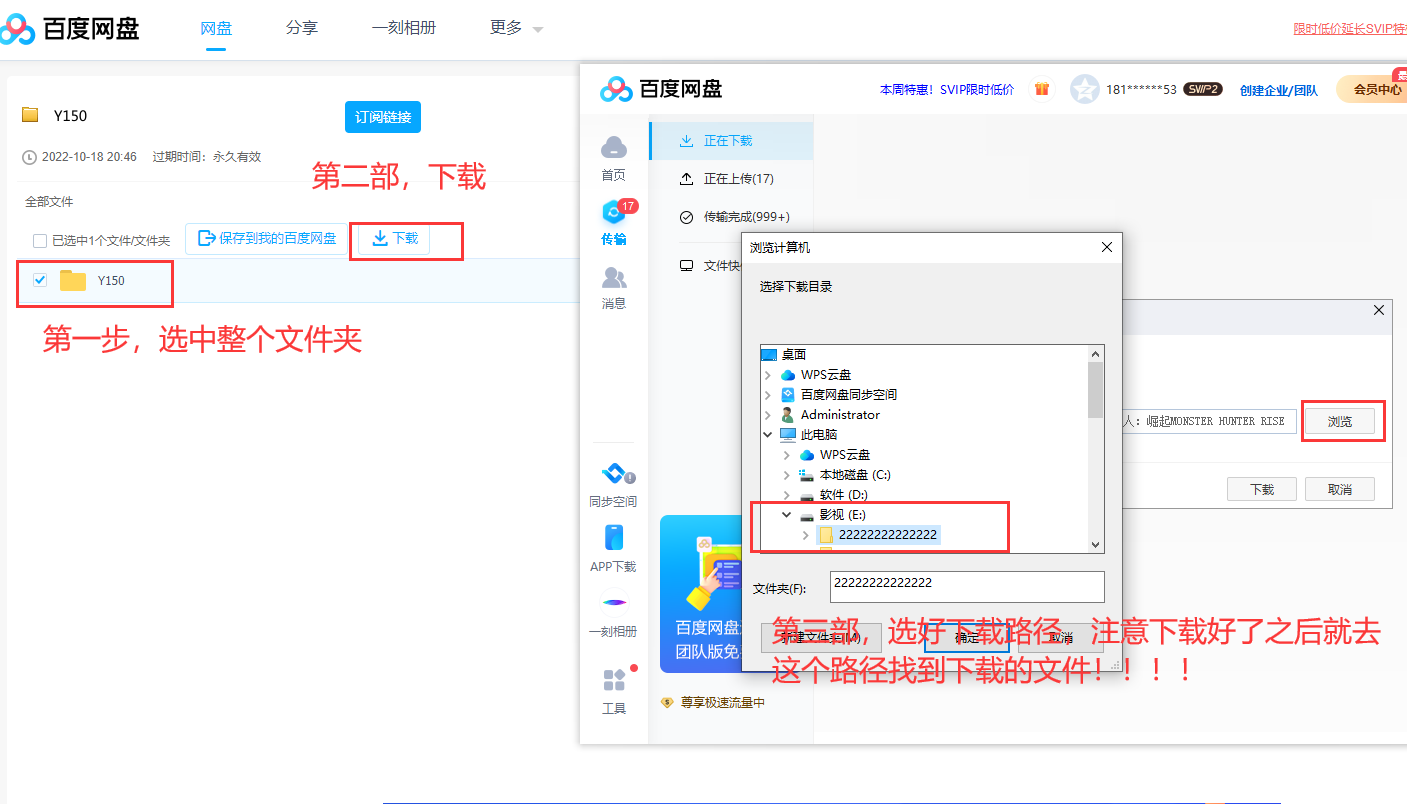
Task: Click 本周特惠！SVIP限时低价 link
Action: click(x=947, y=90)
